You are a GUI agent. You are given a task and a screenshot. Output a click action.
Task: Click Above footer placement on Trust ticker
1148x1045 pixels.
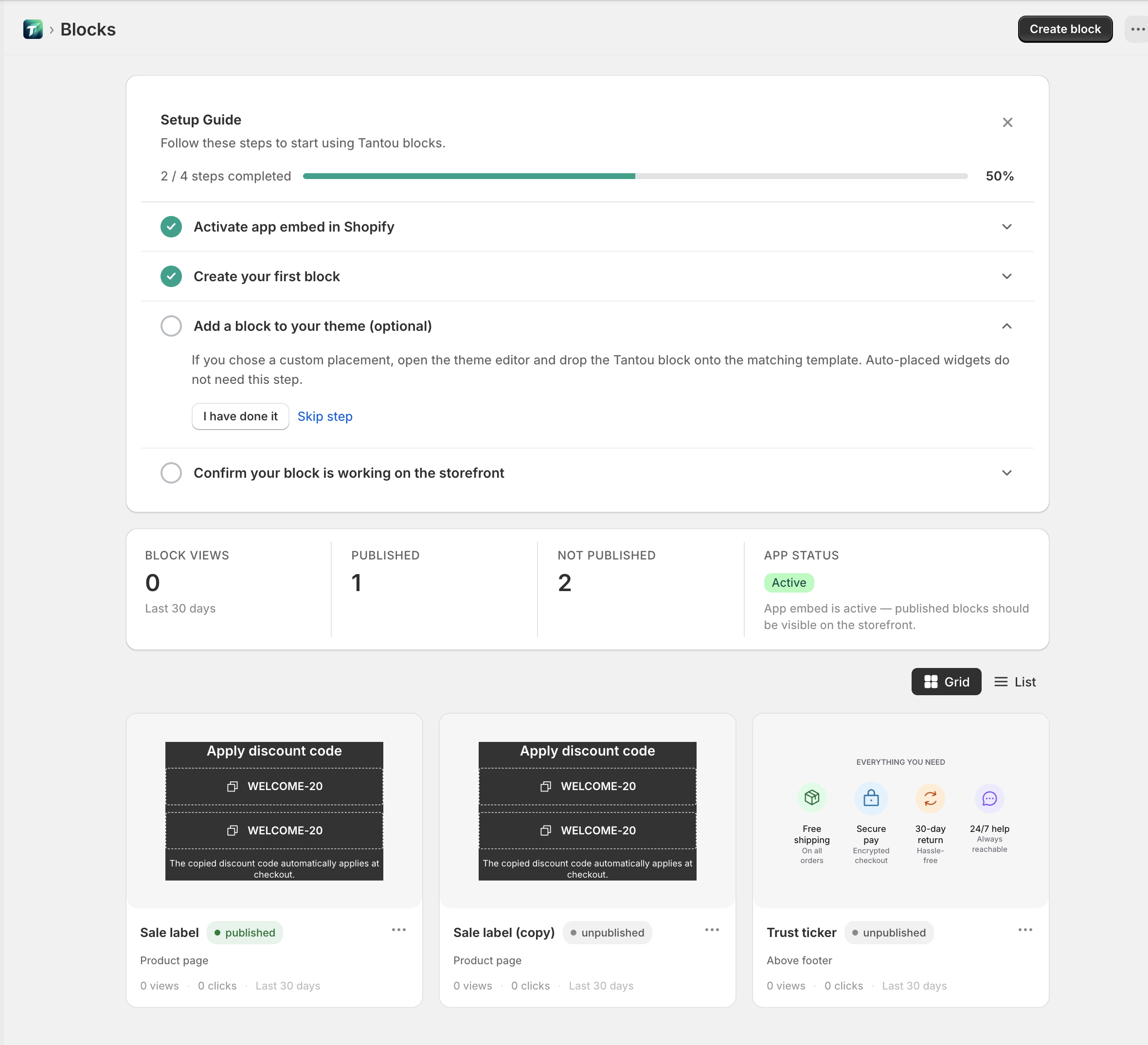(x=799, y=961)
